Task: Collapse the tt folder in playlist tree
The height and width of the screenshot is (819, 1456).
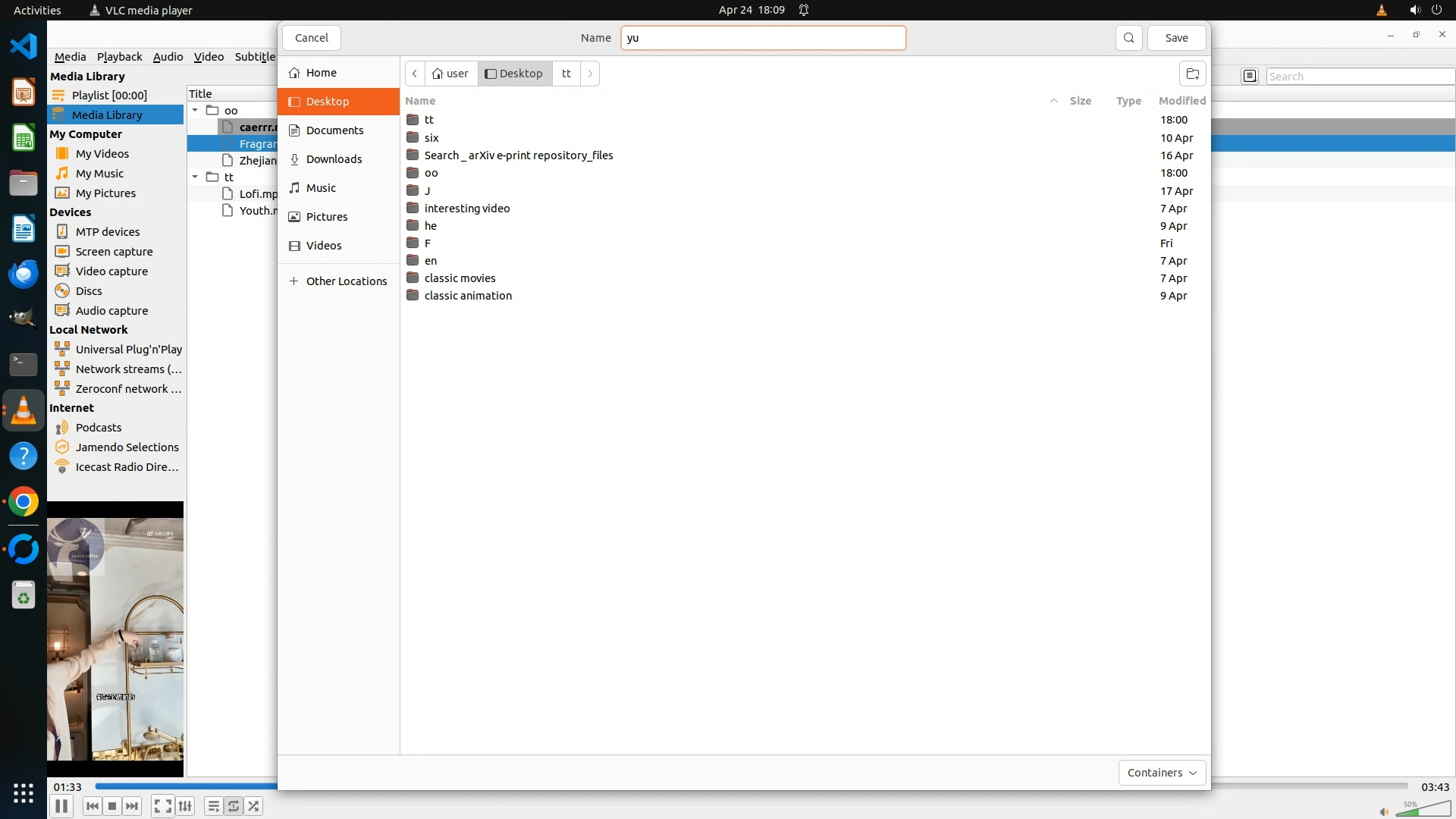Action: tap(195, 177)
